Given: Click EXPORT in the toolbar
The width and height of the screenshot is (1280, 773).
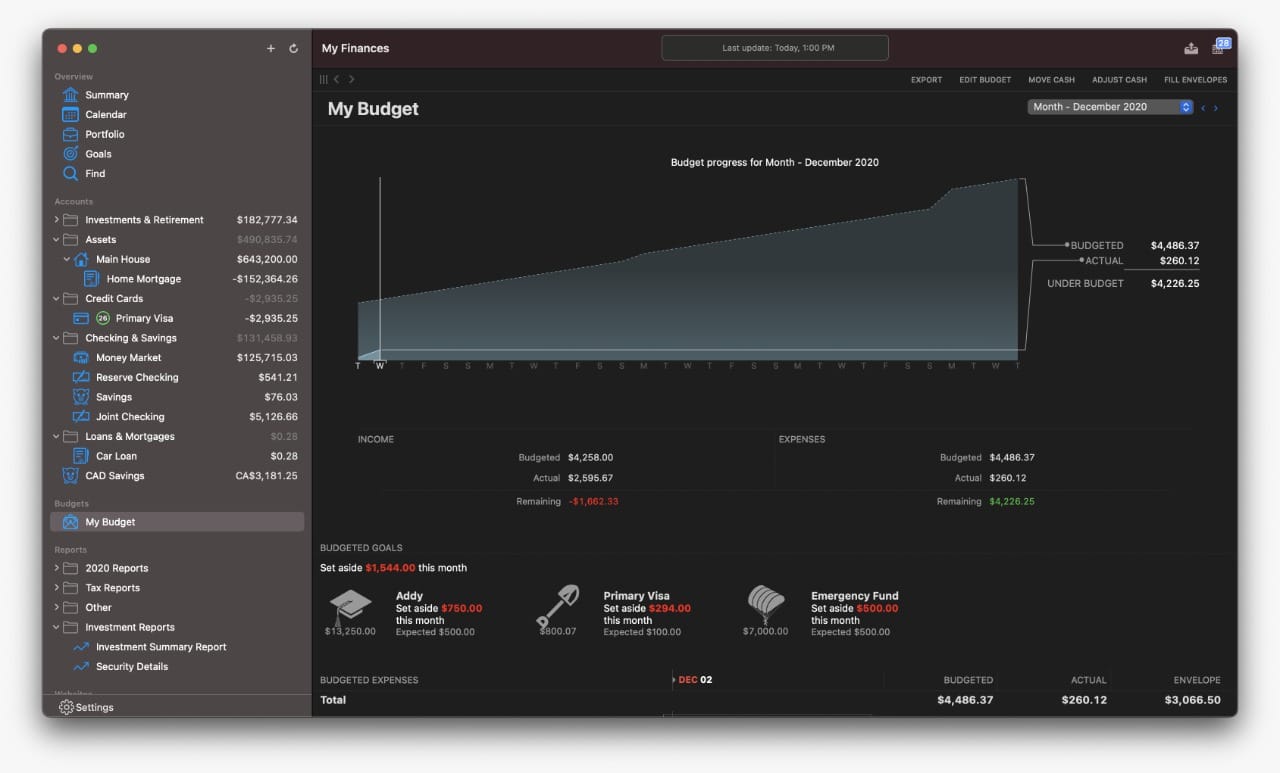Looking at the screenshot, I should [926, 80].
